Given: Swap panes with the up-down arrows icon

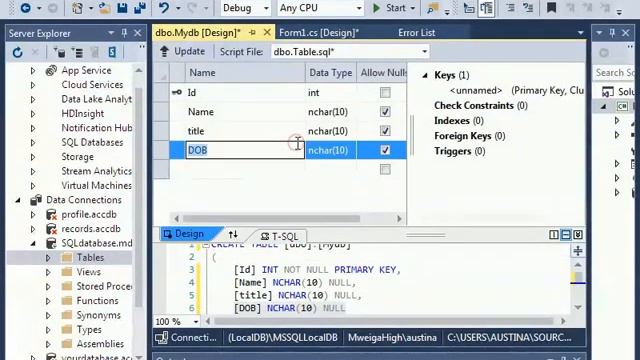Looking at the screenshot, I should [233, 234].
